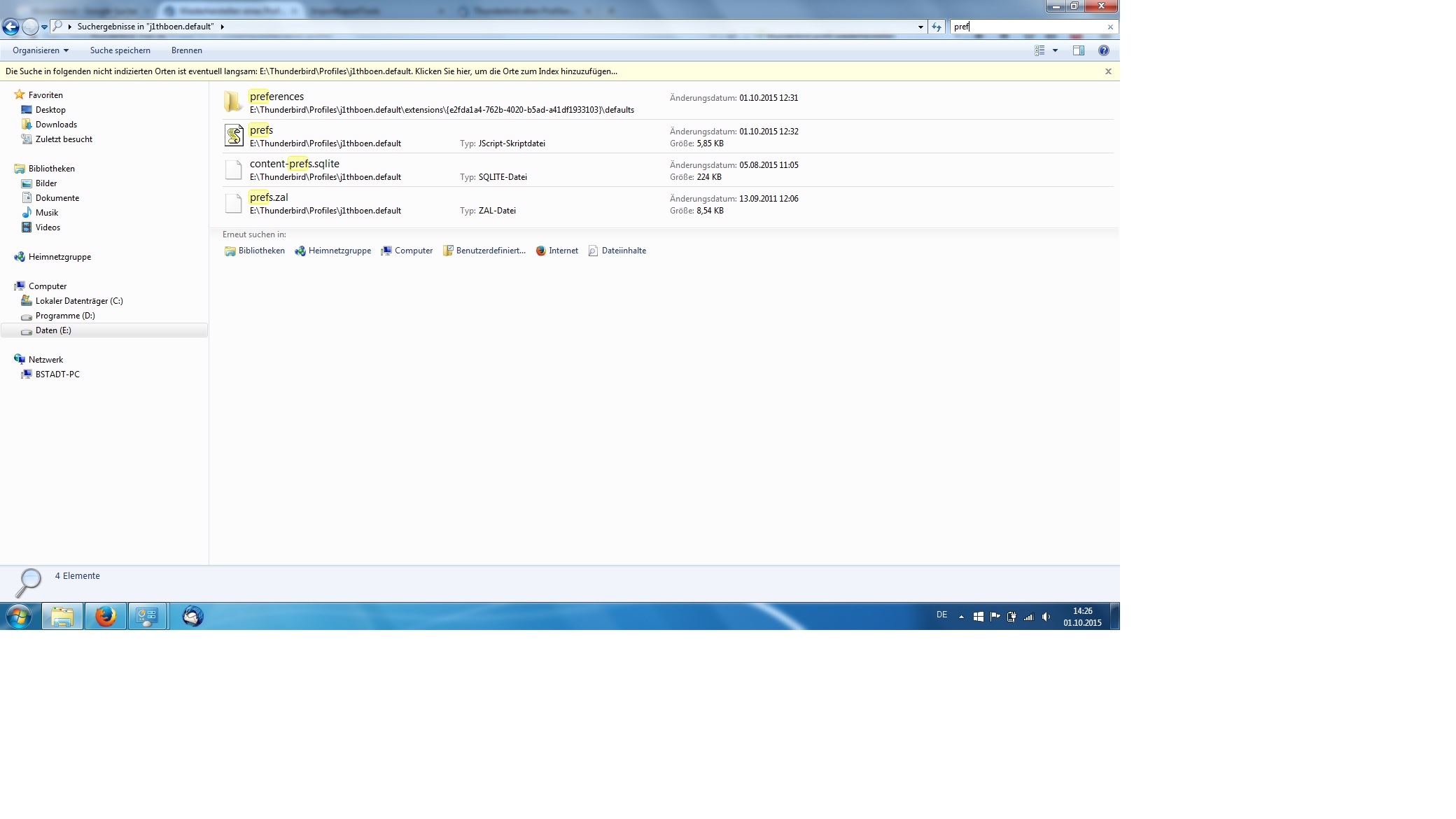The height and width of the screenshot is (819, 1456).
Task: Open the Organisieren dropdown menu
Action: pyautogui.click(x=41, y=50)
